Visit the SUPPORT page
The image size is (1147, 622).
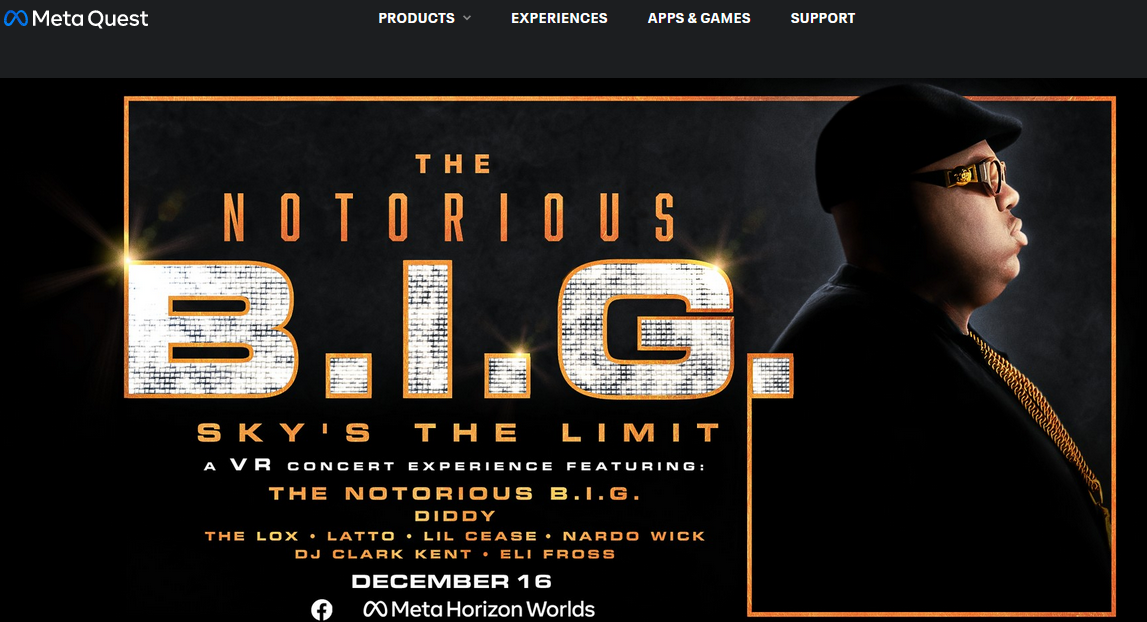822,18
